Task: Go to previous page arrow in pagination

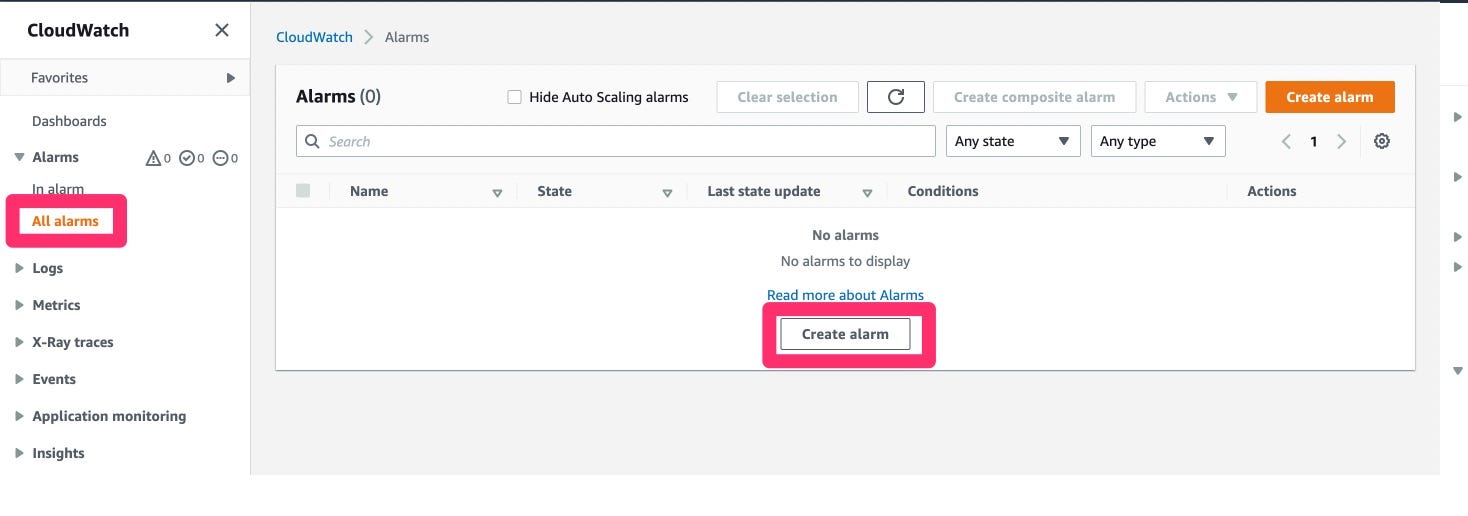Action: [1287, 142]
